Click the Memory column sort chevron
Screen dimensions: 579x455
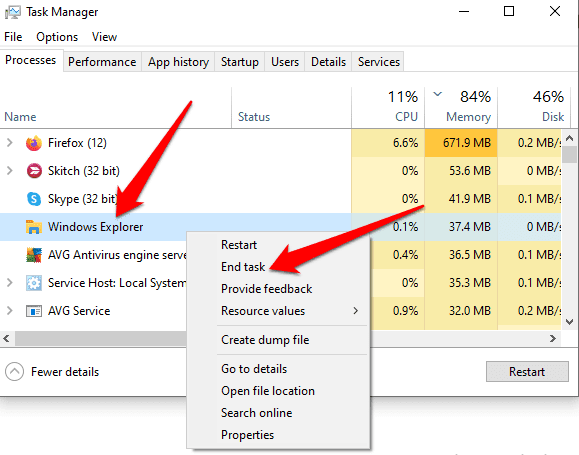coord(438,94)
